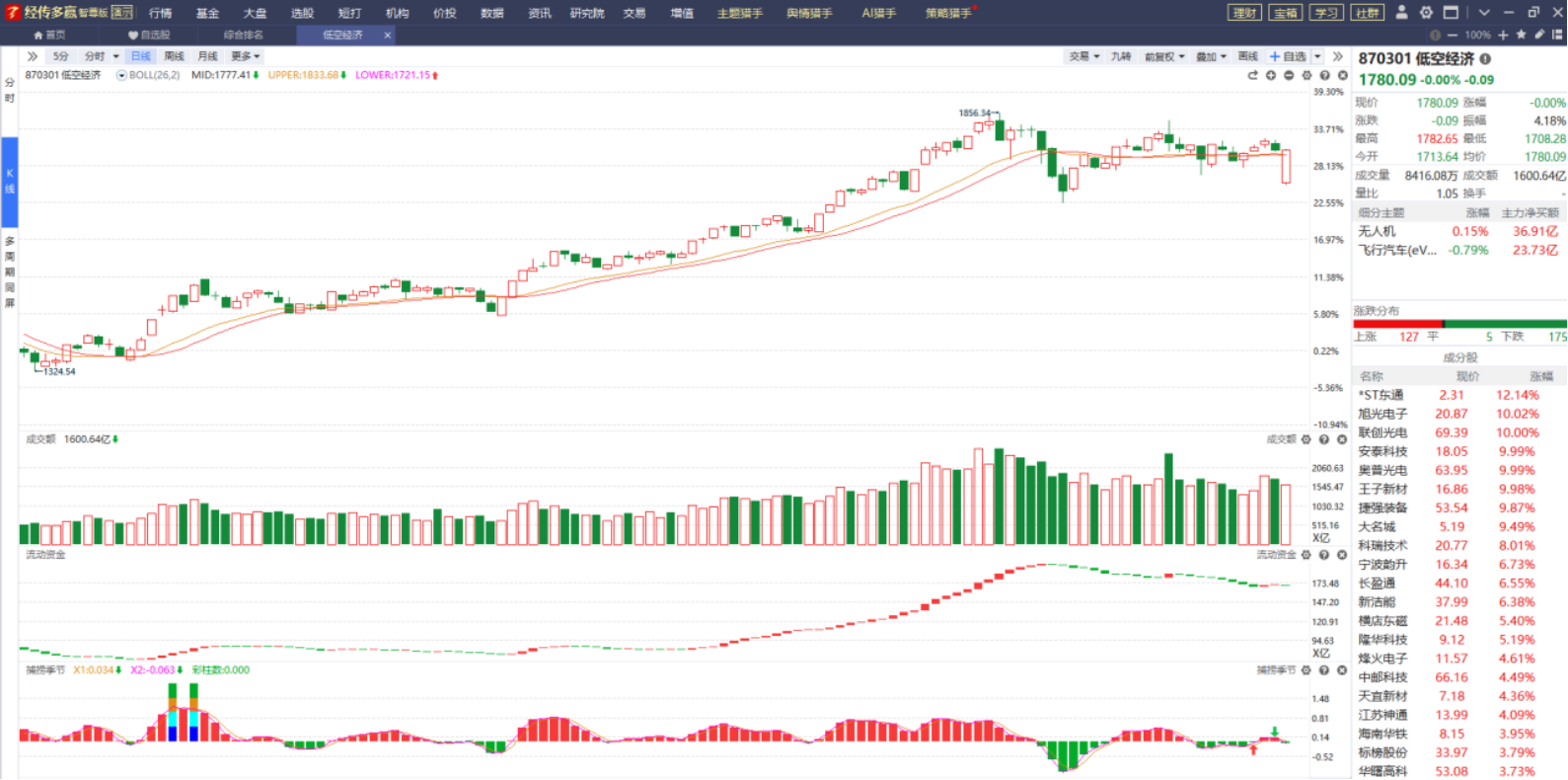Switch to the 综合排名 tab
Screen dimensions: 1568x780
[x=244, y=35]
